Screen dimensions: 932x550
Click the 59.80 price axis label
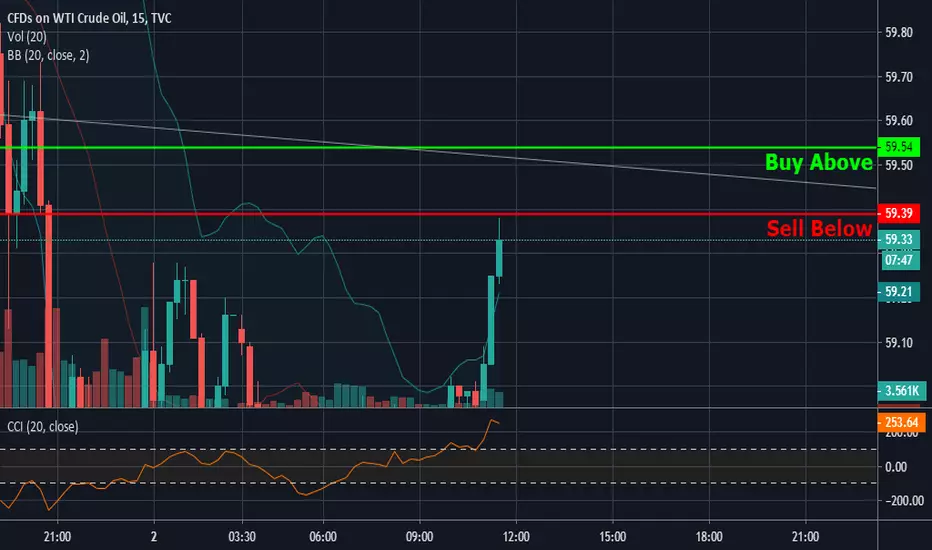pos(899,33)
